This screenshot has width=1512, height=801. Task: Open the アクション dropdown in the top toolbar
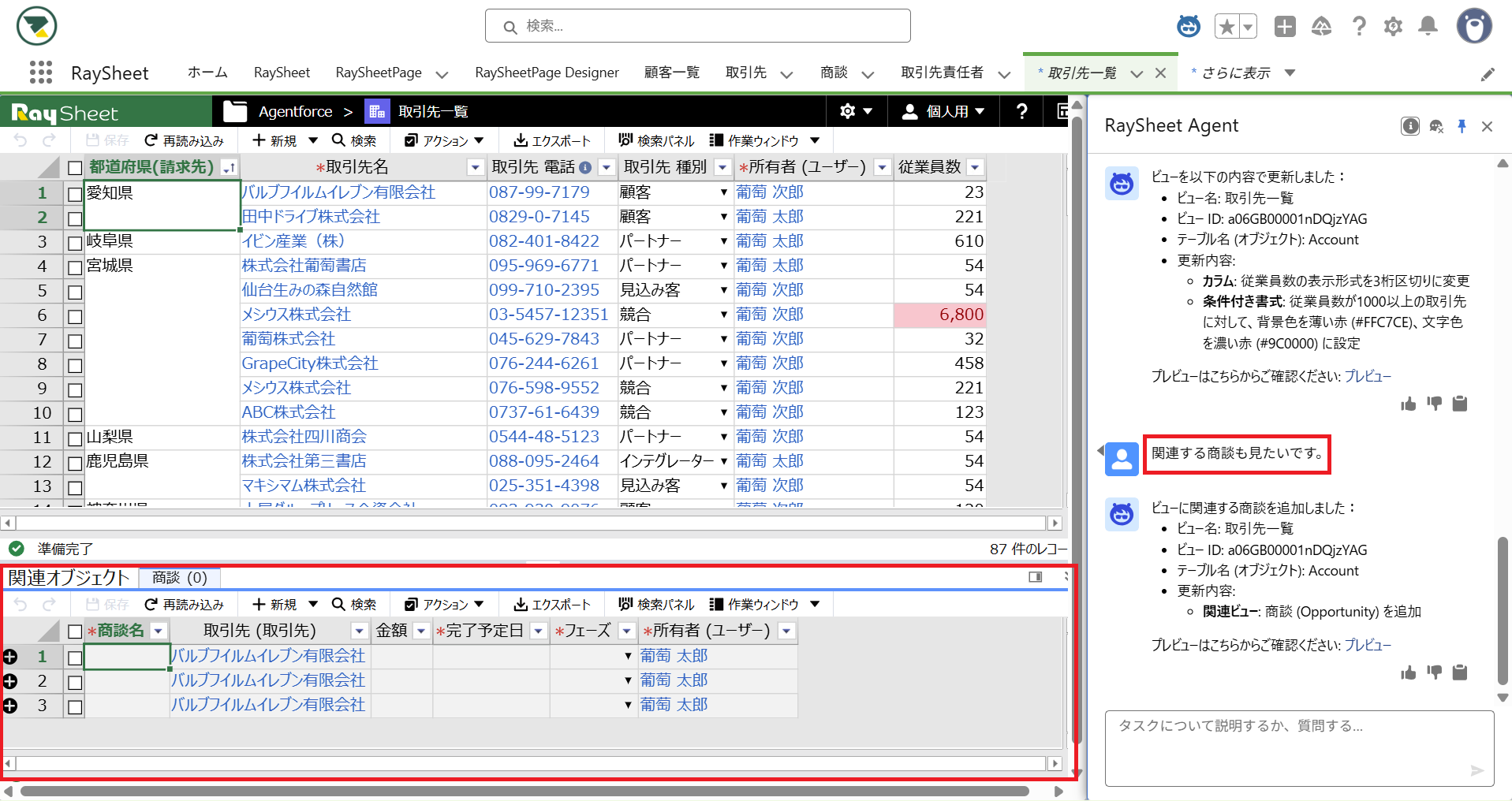[444, 140]
